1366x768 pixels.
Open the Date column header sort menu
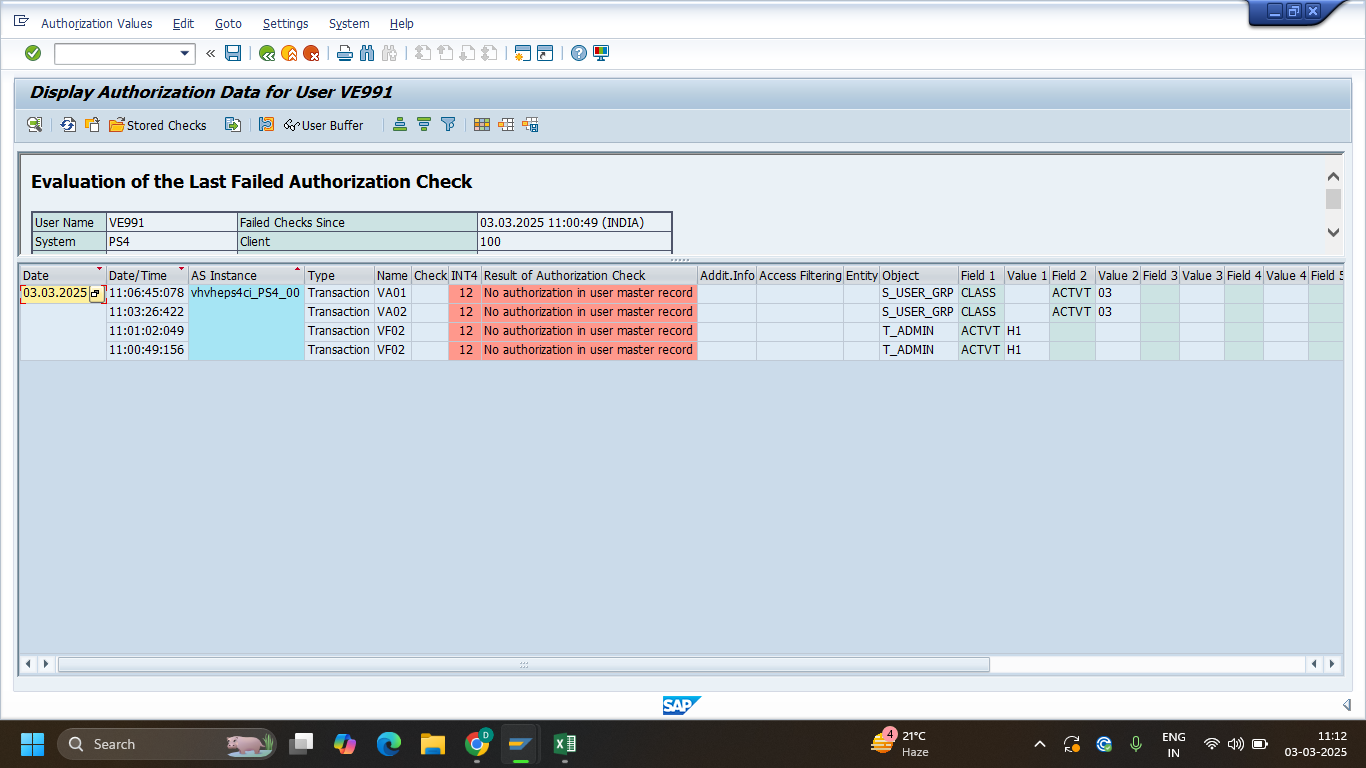(99, 270)
